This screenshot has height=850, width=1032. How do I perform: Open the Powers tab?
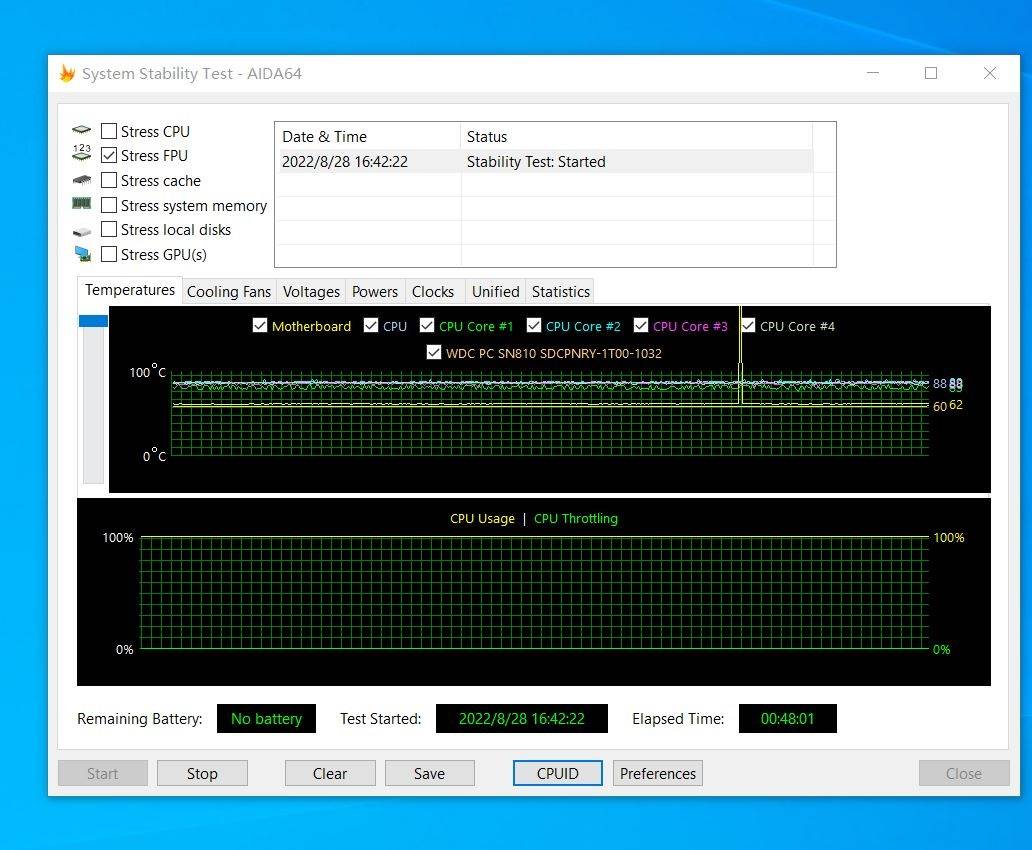coord(375,292)
